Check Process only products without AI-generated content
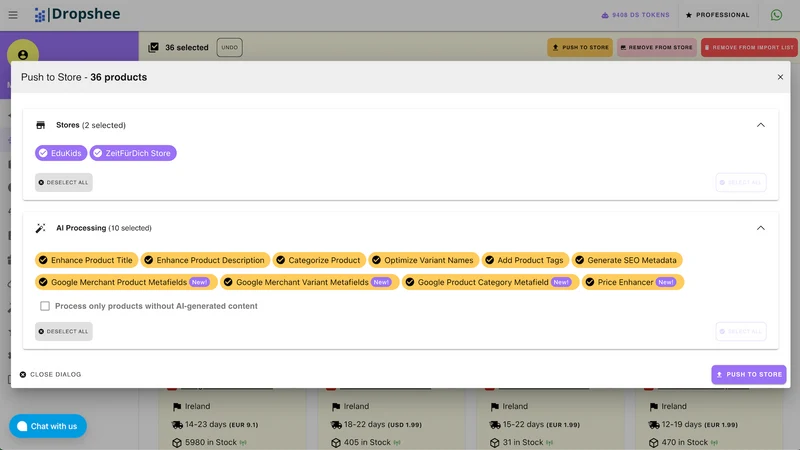Image resolution: width=800 pixels, height=450 pixels. tap(45, 306)
